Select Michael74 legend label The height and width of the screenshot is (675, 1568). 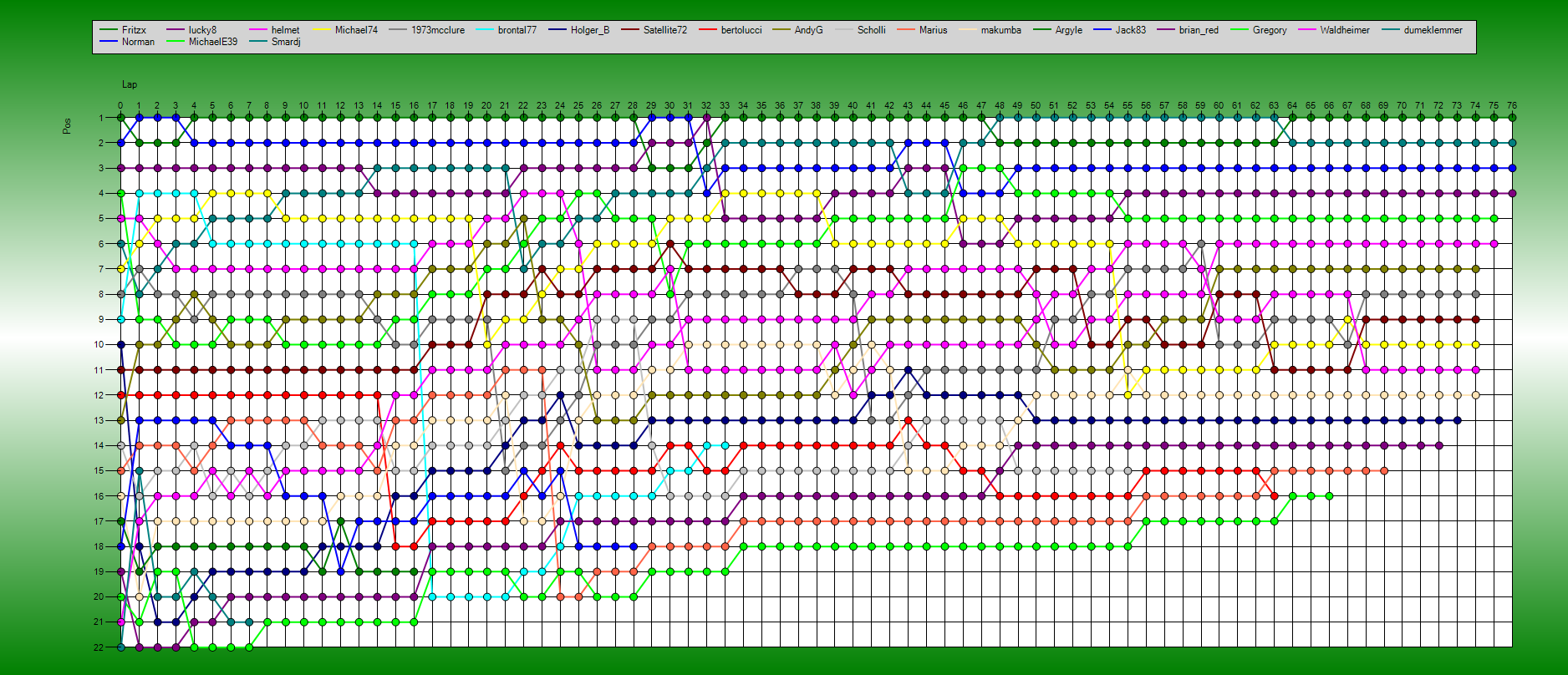click(x=356, y=30)
